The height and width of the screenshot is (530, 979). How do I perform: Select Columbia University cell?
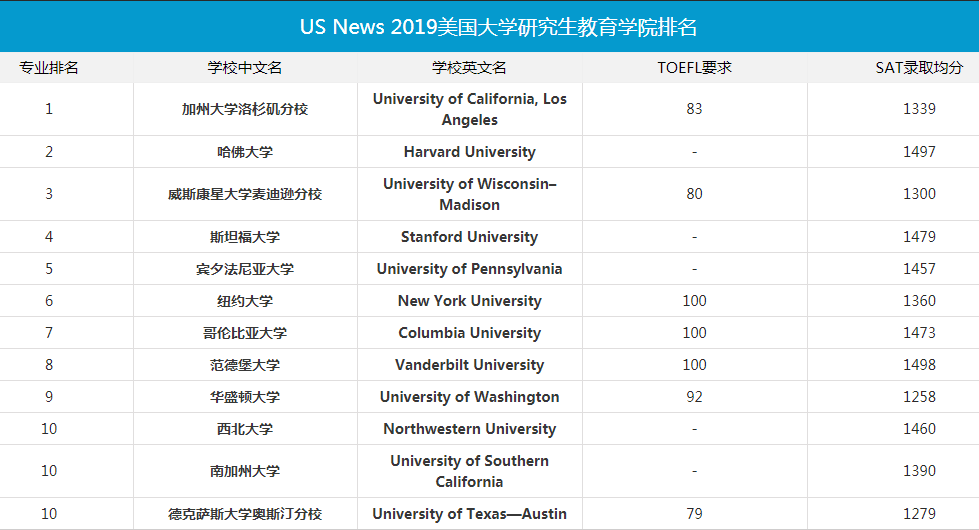click(x=470, y=333)
